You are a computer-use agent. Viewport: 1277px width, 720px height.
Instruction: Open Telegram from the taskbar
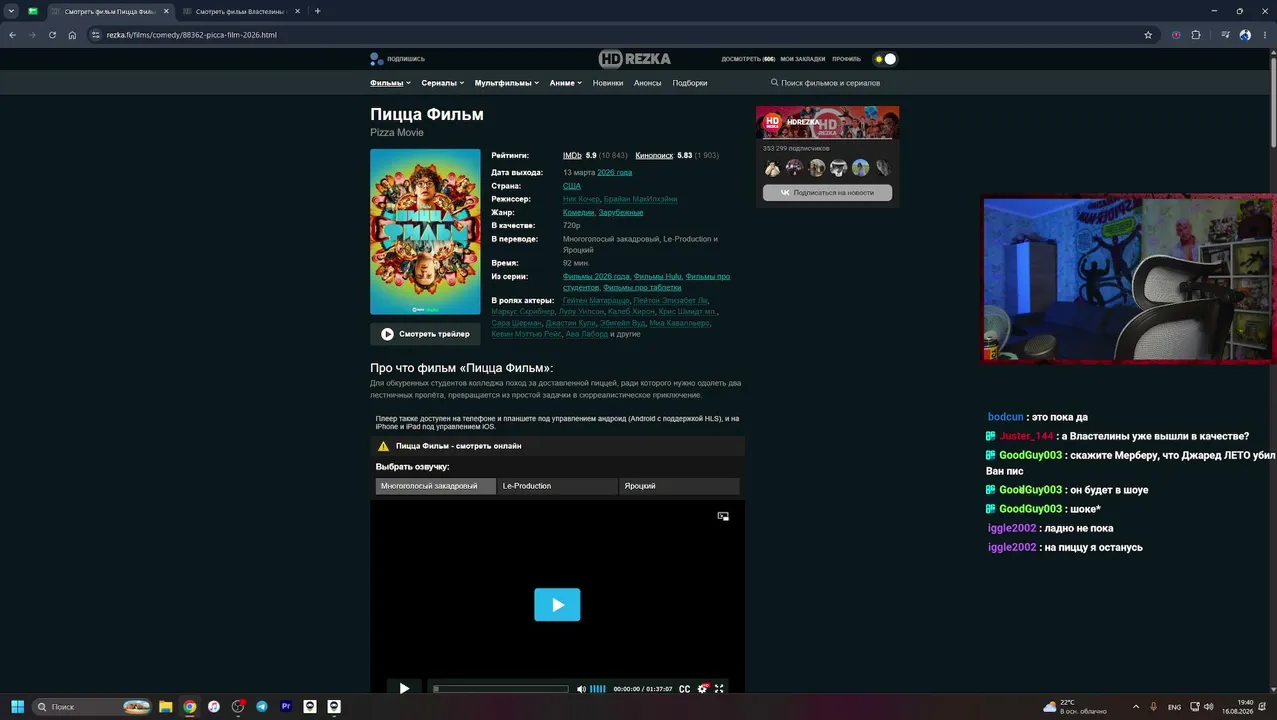tap(262, 706)
